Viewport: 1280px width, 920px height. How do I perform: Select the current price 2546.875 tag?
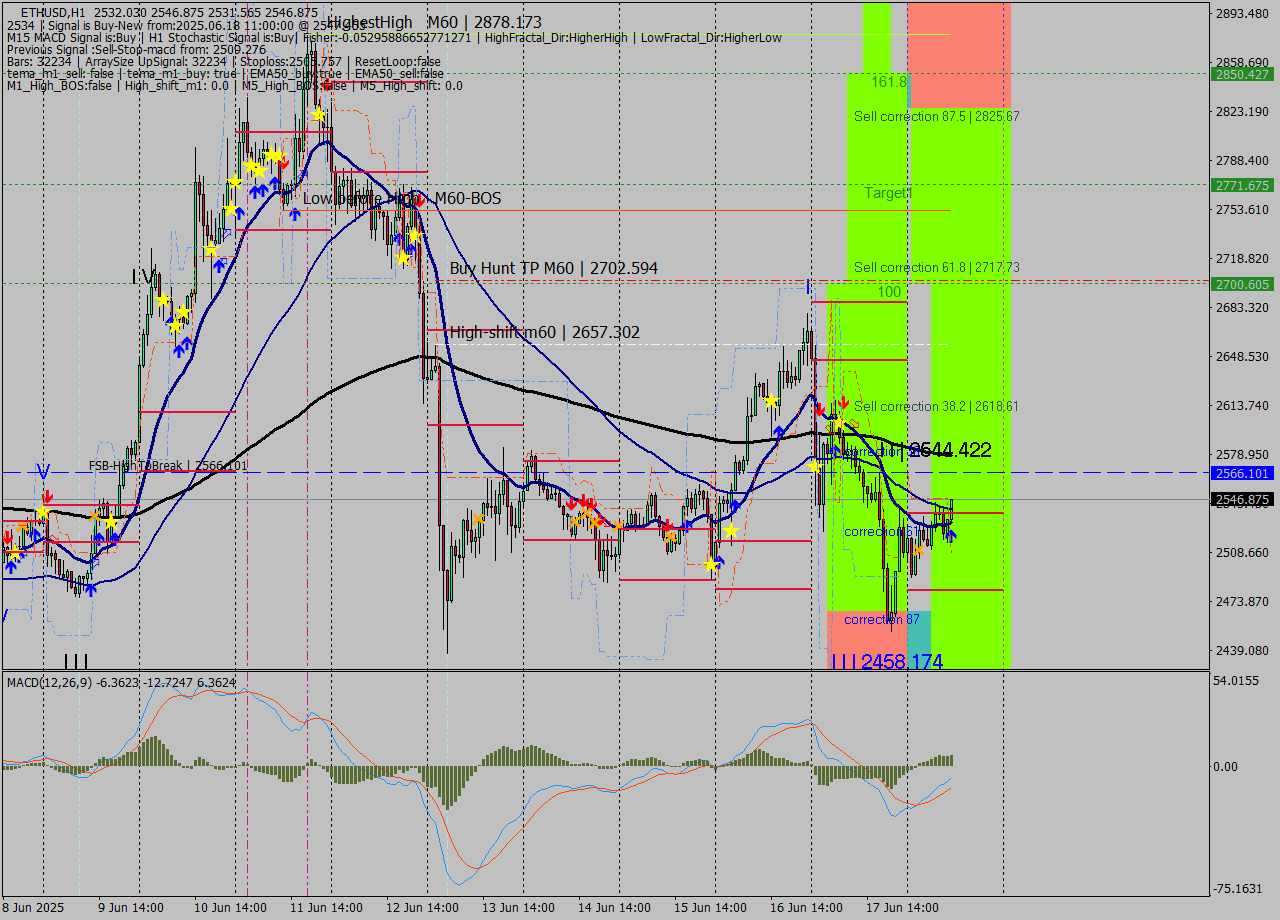(1240, 499)
